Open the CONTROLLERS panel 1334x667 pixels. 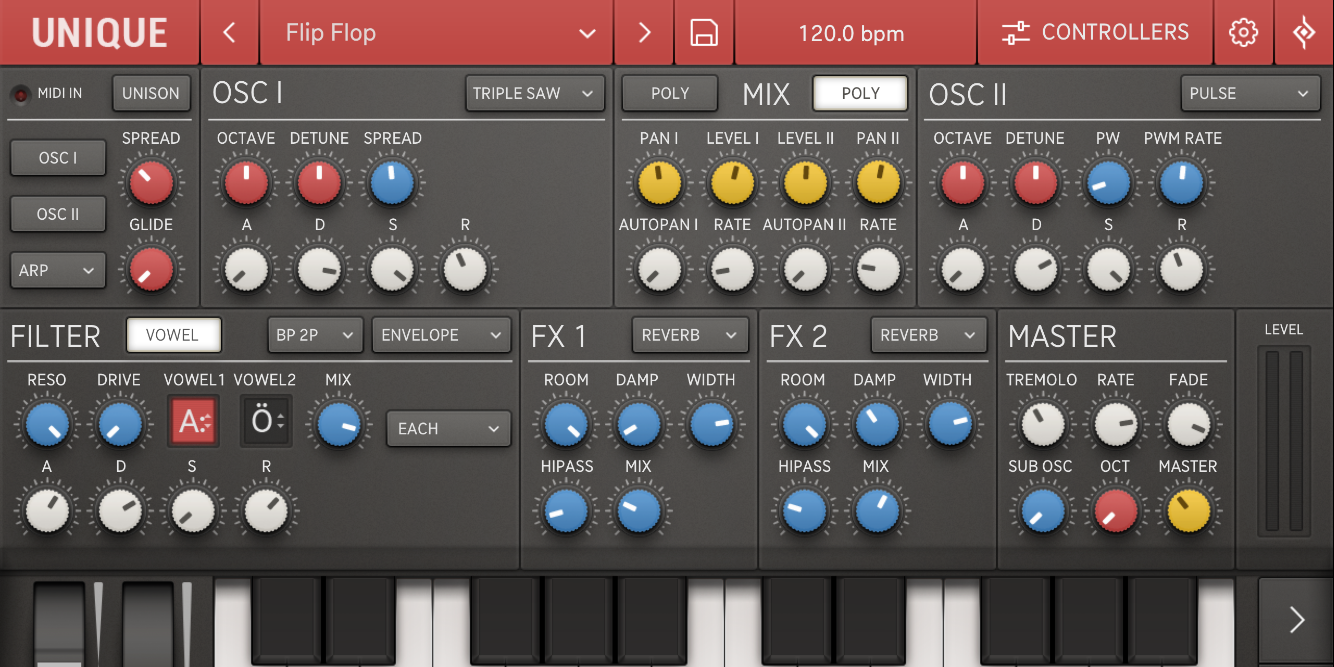(x=1096, y=33)
